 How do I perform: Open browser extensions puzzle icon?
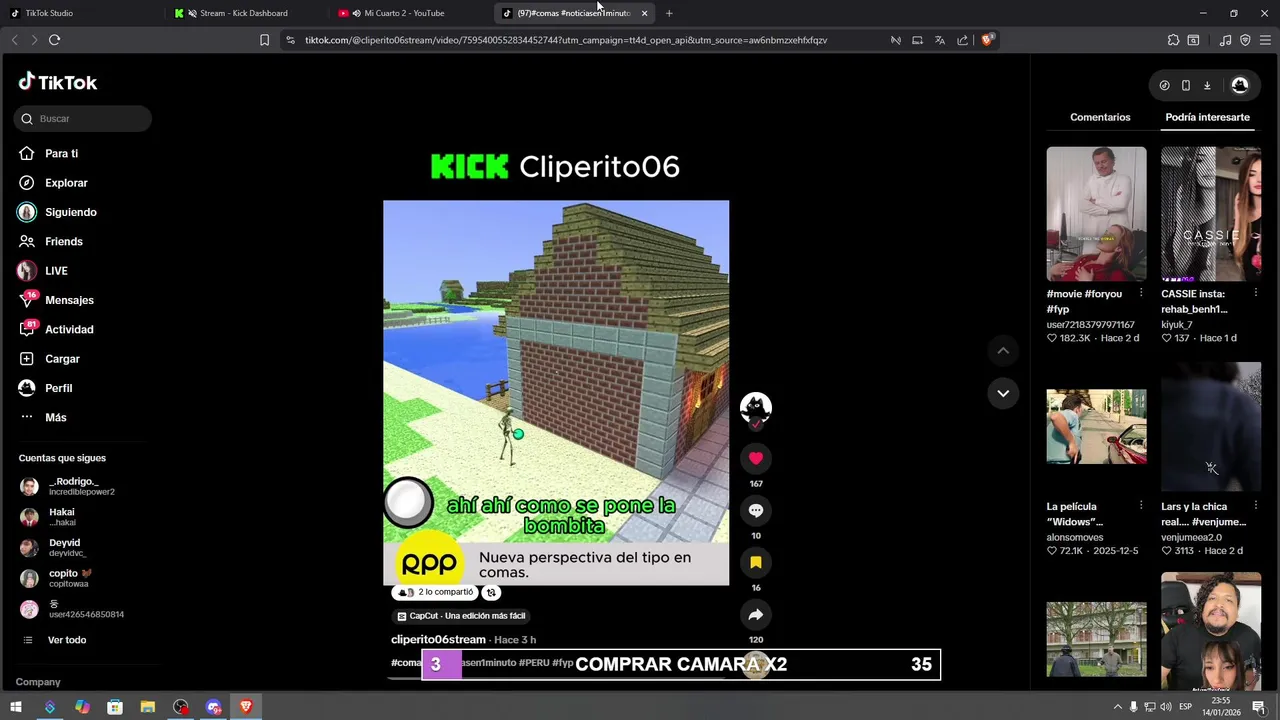1173,40
